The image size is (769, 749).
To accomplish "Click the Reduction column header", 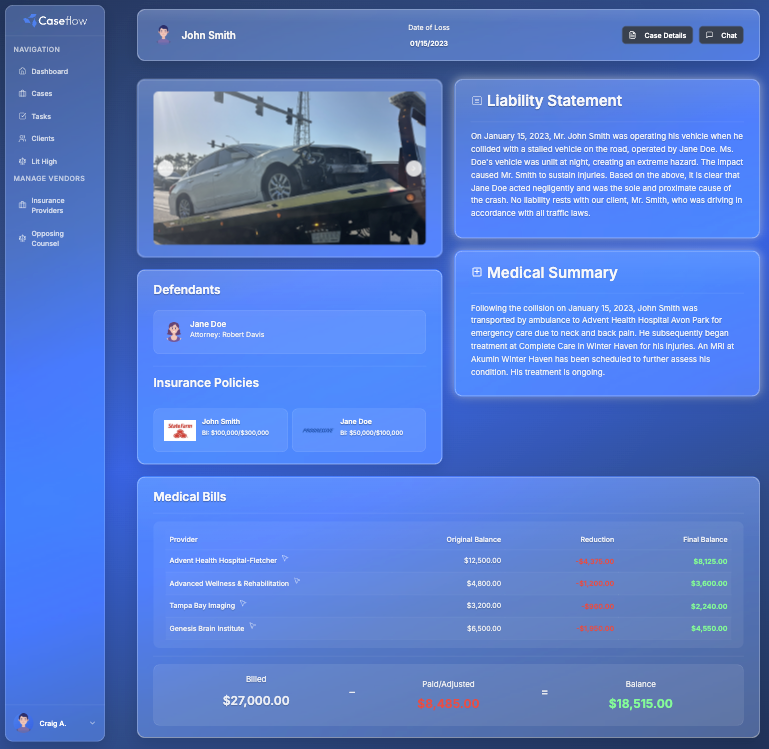I will pos(597,540).
